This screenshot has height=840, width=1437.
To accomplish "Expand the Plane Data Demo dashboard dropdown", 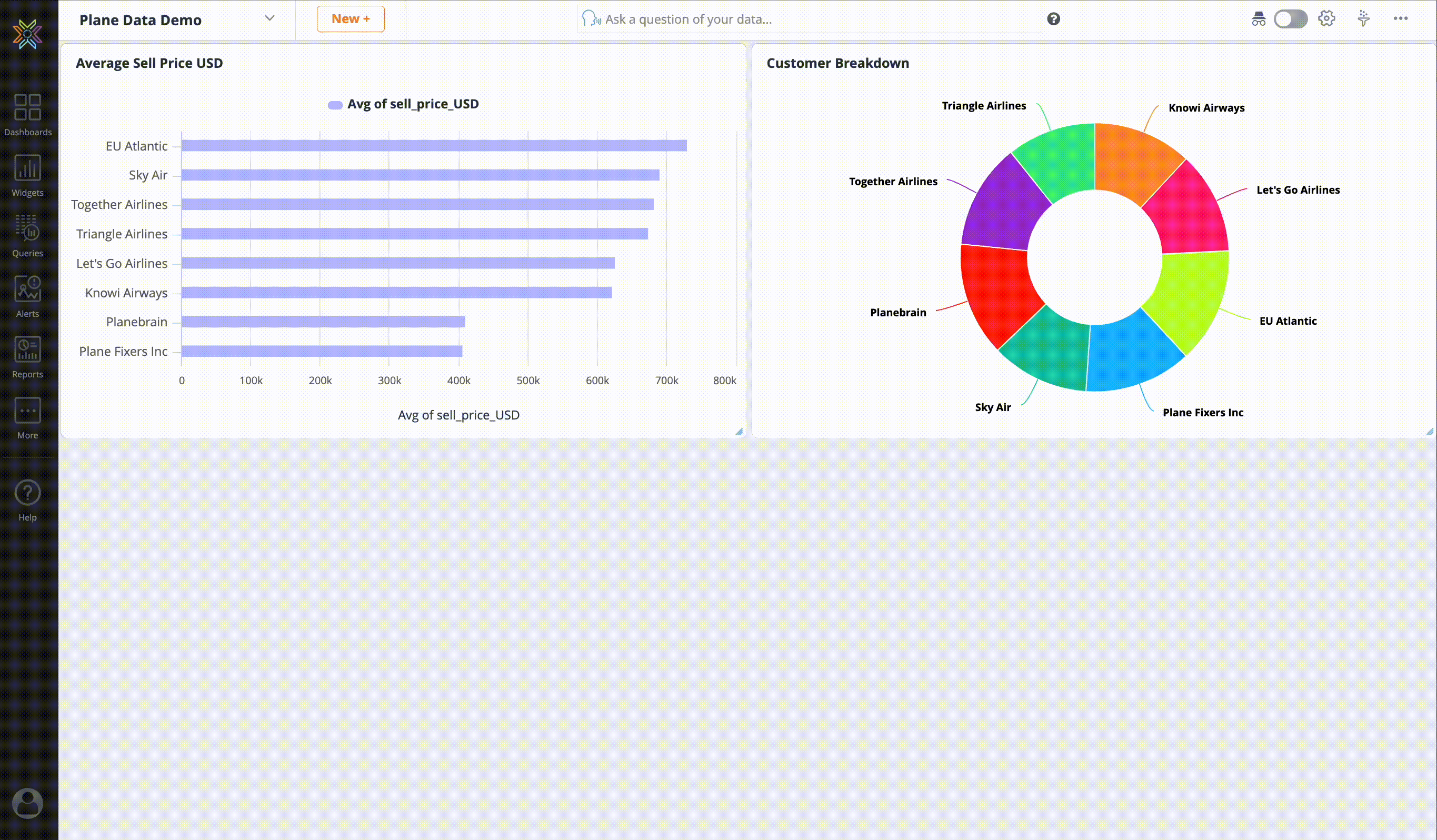I will coord(270,19).
